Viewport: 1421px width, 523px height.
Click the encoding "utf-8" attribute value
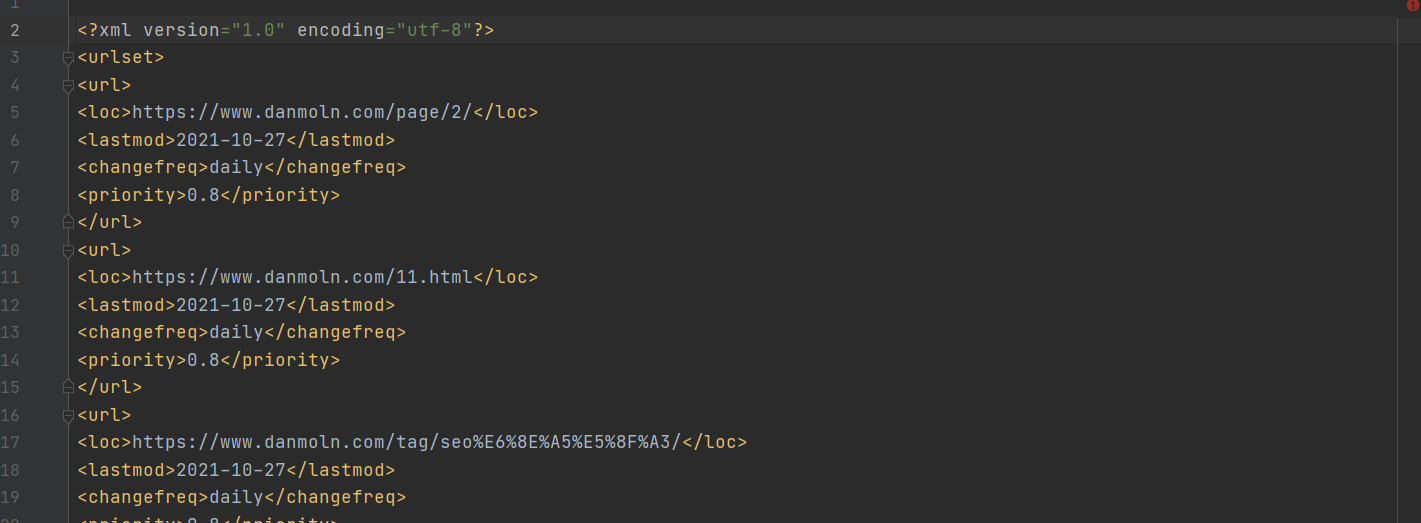pos(435,30)
